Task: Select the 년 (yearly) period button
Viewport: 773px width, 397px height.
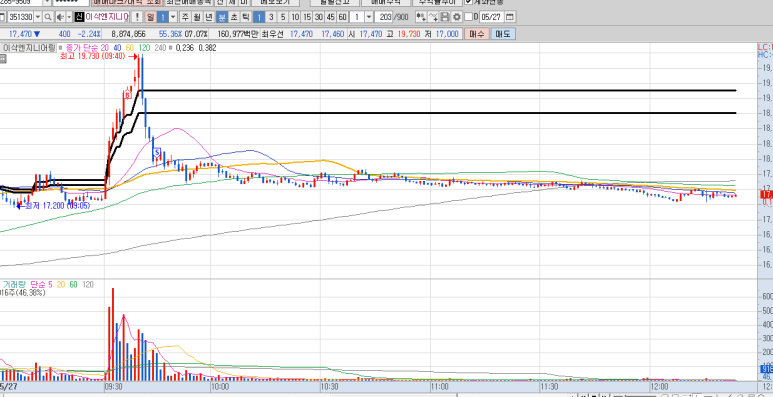Action: click(x=209, y=17)
